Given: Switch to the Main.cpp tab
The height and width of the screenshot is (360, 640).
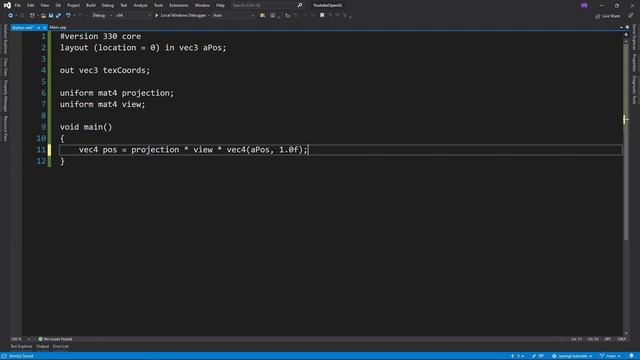Looking at the screenshot, I should [x=58, y=27].
